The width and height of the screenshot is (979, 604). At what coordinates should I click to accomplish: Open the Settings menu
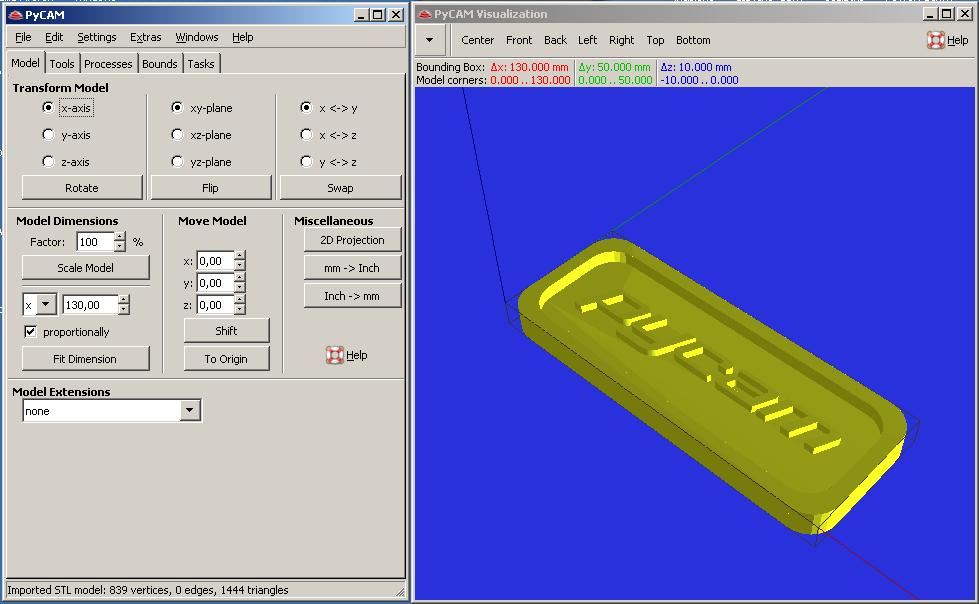coord(97,37)
